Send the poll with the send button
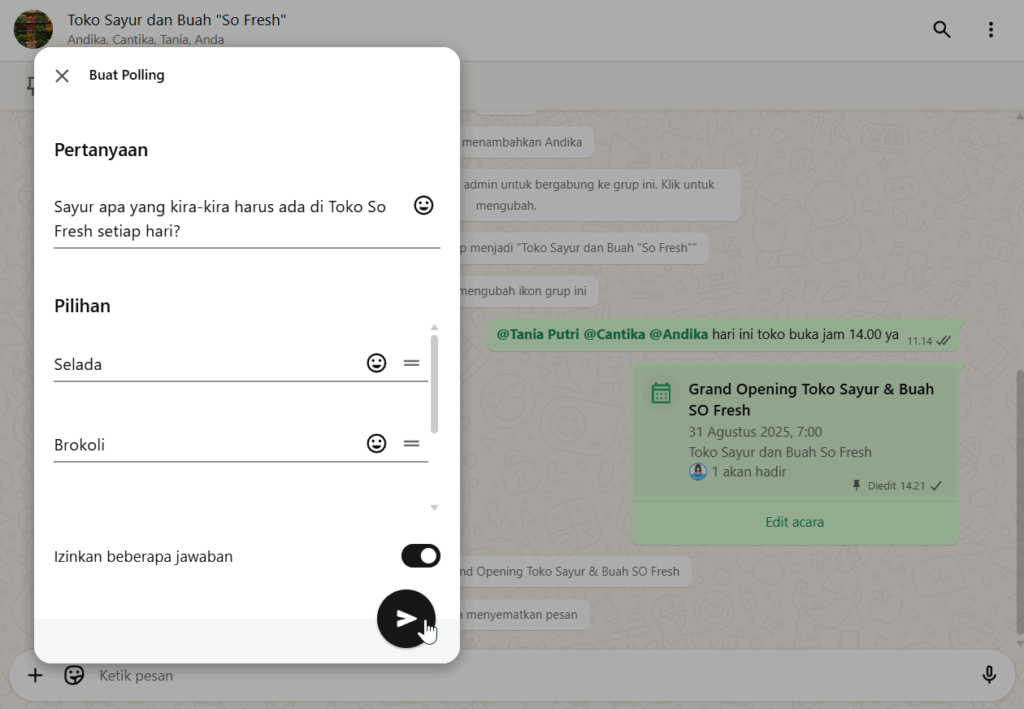Image resolution: width=1024 pixels, height=709 pixels. click(x=406, y=619)
